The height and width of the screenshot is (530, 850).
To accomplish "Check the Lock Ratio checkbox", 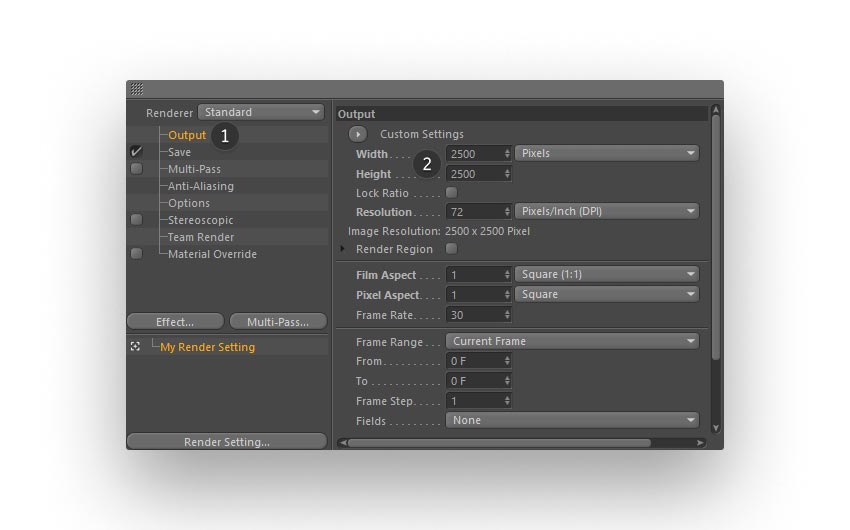I will [451, 192].
